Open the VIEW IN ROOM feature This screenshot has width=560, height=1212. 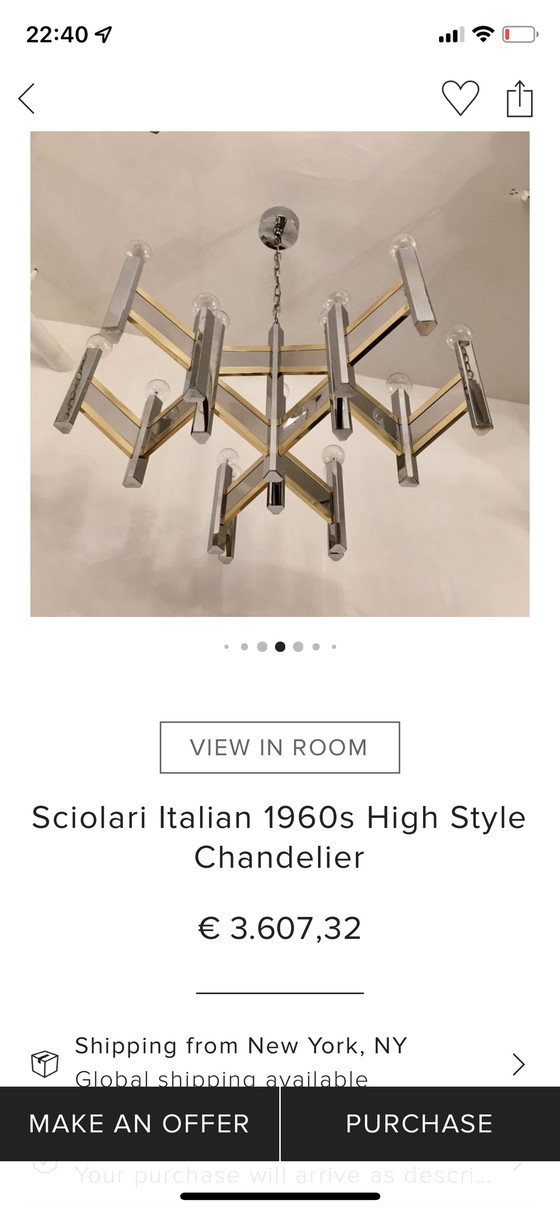(280, 747)
